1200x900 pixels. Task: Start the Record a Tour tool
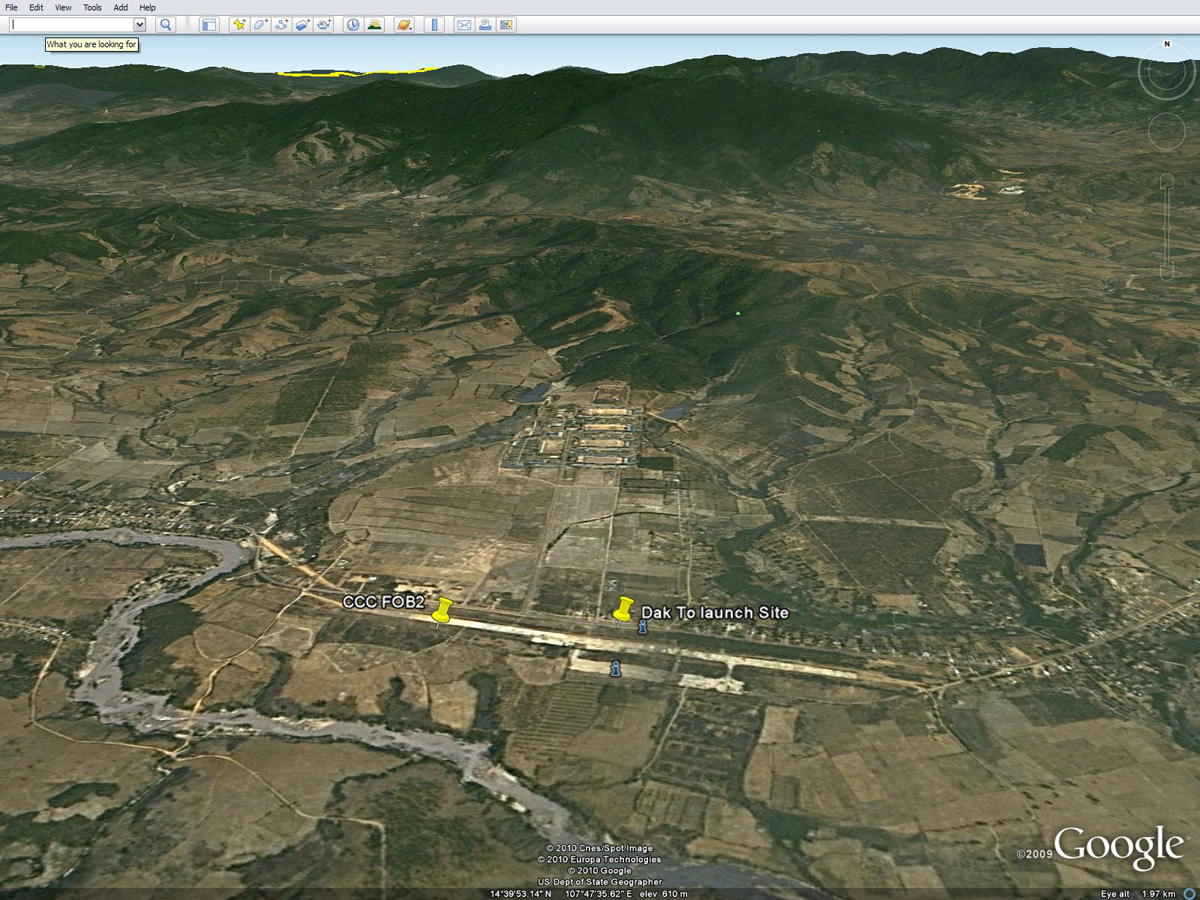point(324,24)
